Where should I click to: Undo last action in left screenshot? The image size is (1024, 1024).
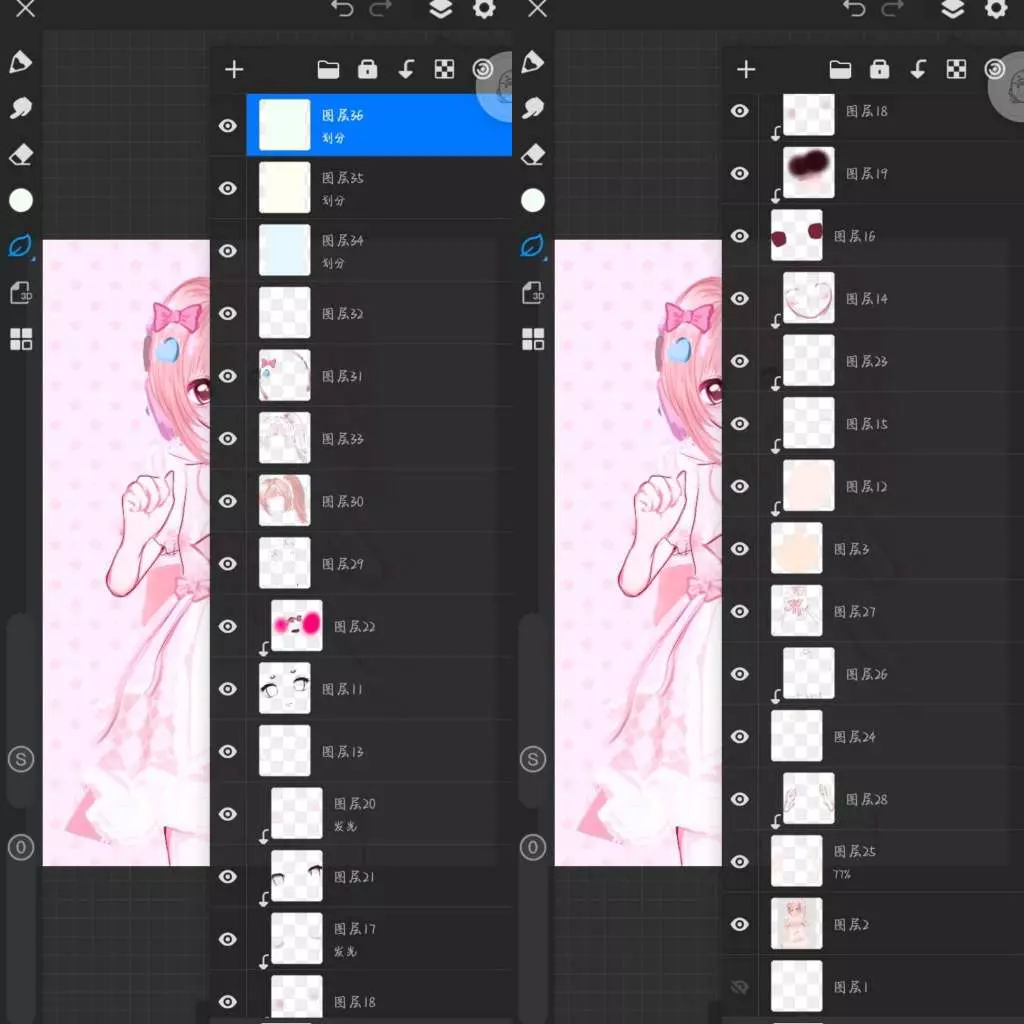point(342,8)
